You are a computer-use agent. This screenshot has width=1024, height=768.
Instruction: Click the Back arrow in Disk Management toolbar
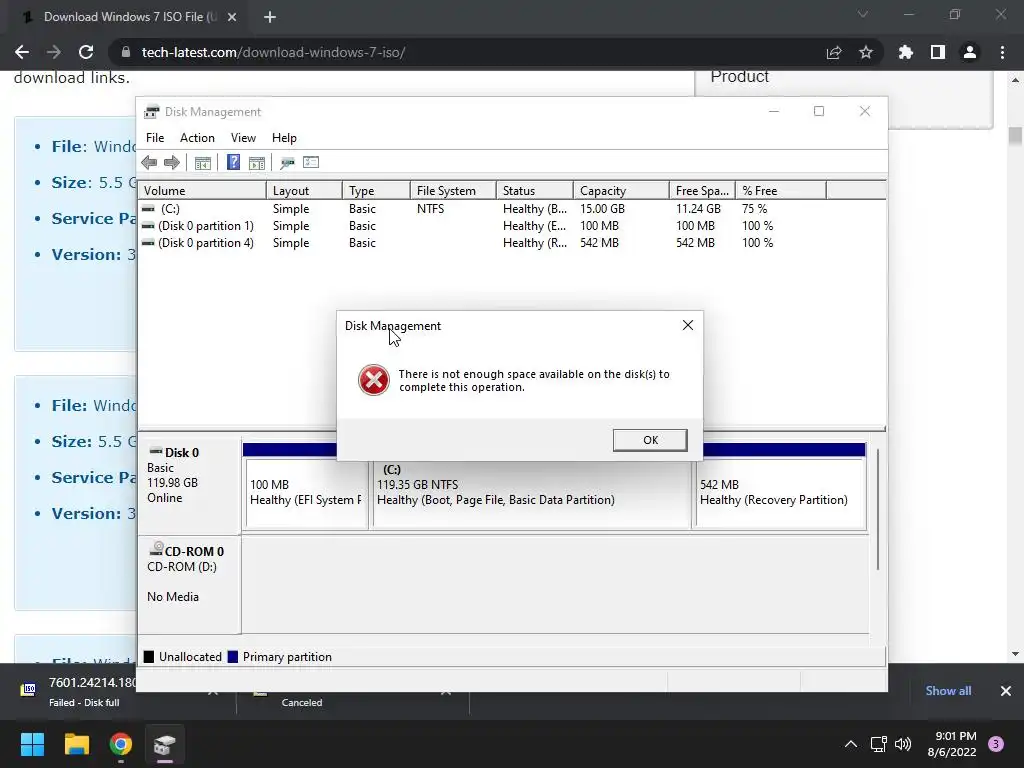coord(149,163)
